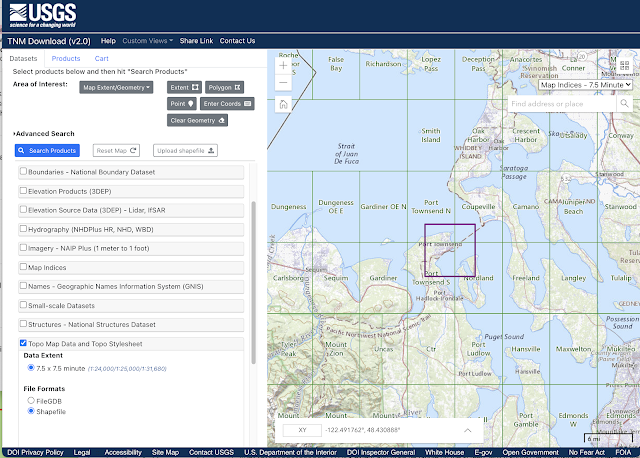640x458 pixels.
Task: Click the datasets panel scrollbar
Action: (x=253, y=282)
